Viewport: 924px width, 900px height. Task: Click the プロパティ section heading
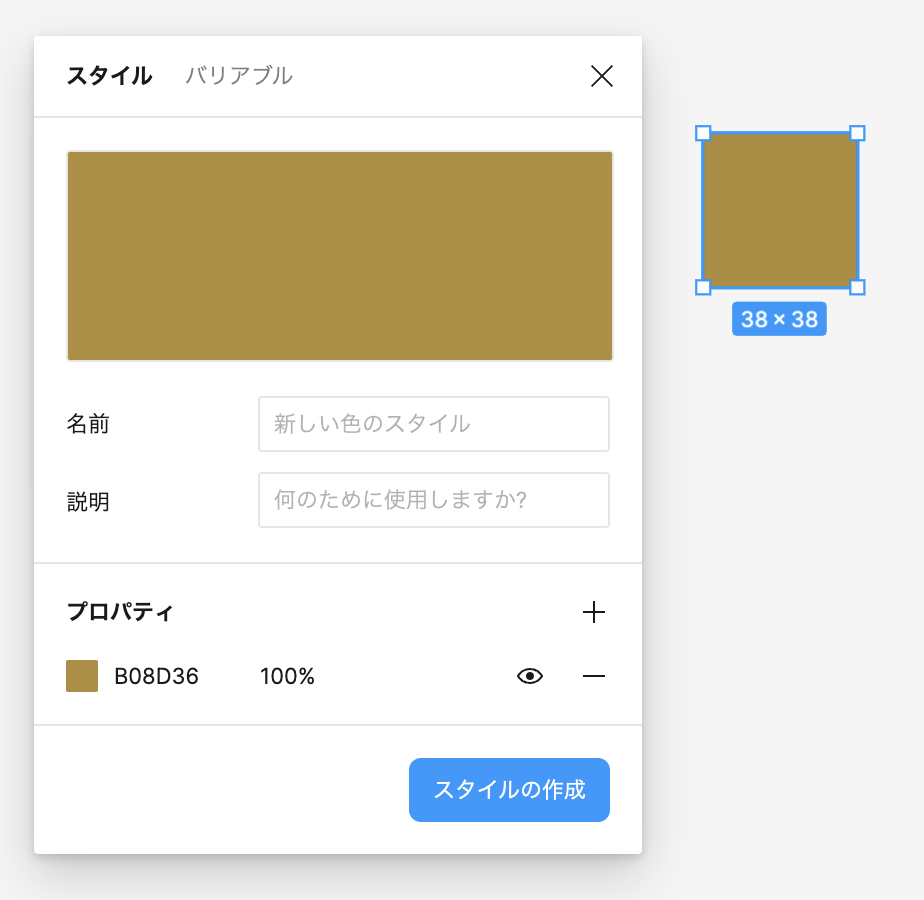120,612
